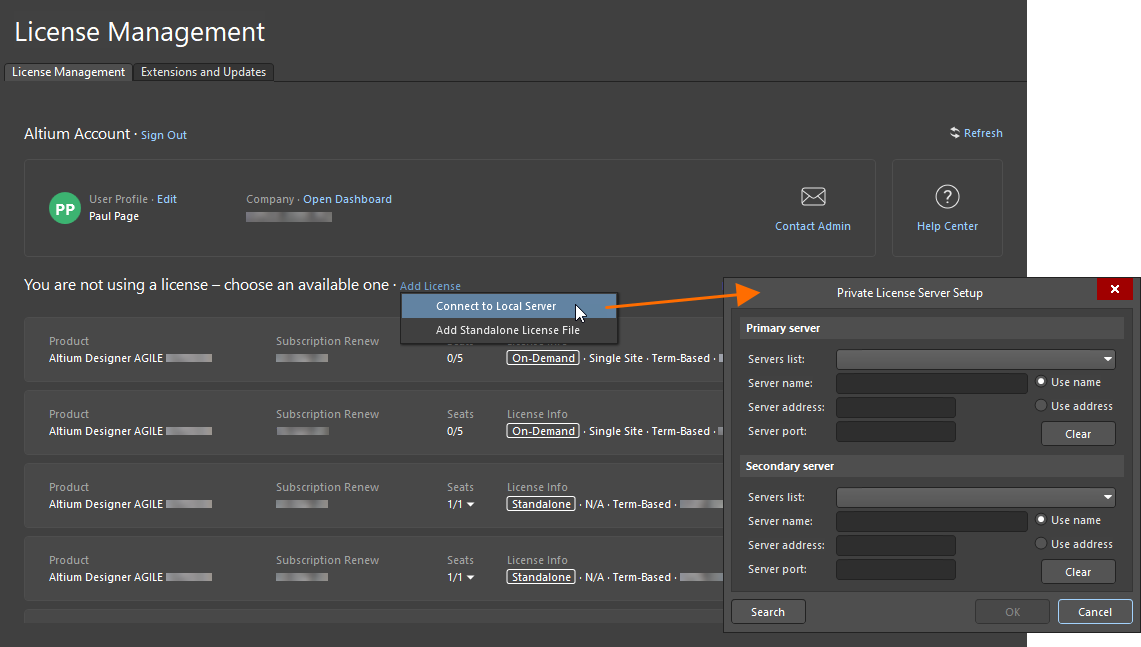Select secondary server Use name radio button
1141x647 pixels.
pyautogui.click(x=1041, y=520)
